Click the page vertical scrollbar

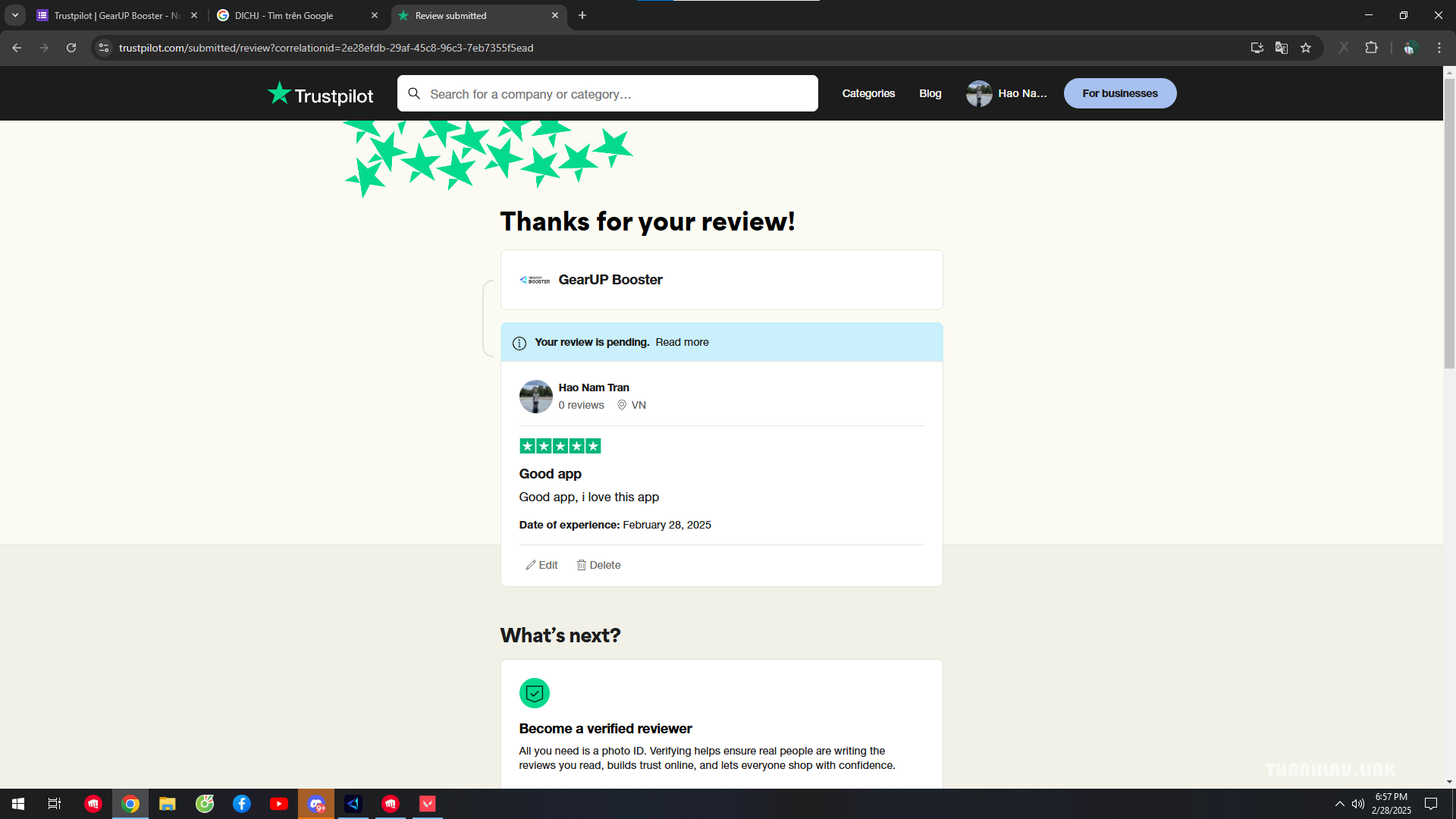coord(1449,224)
